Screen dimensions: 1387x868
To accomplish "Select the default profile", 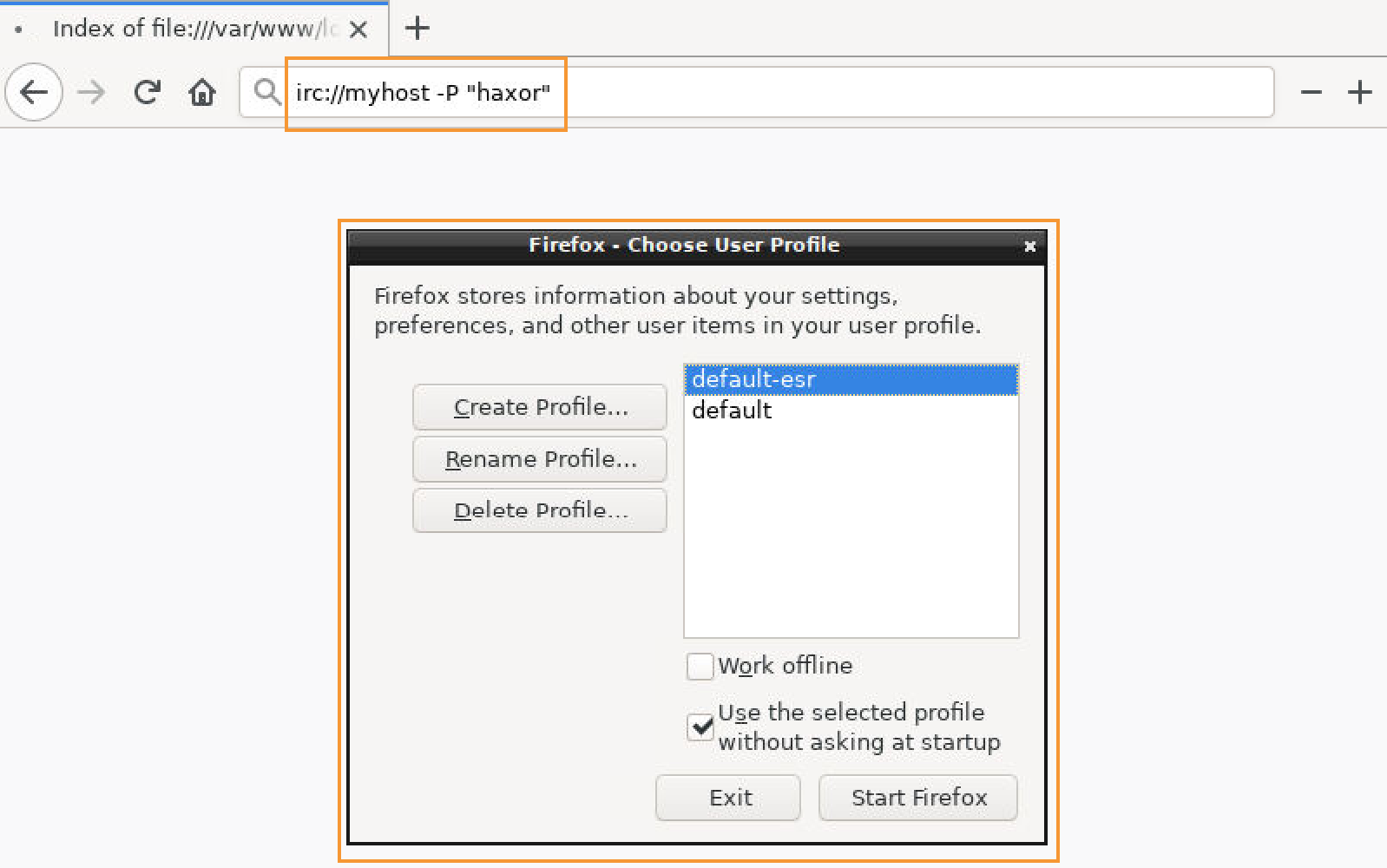I will pos(851,410).
